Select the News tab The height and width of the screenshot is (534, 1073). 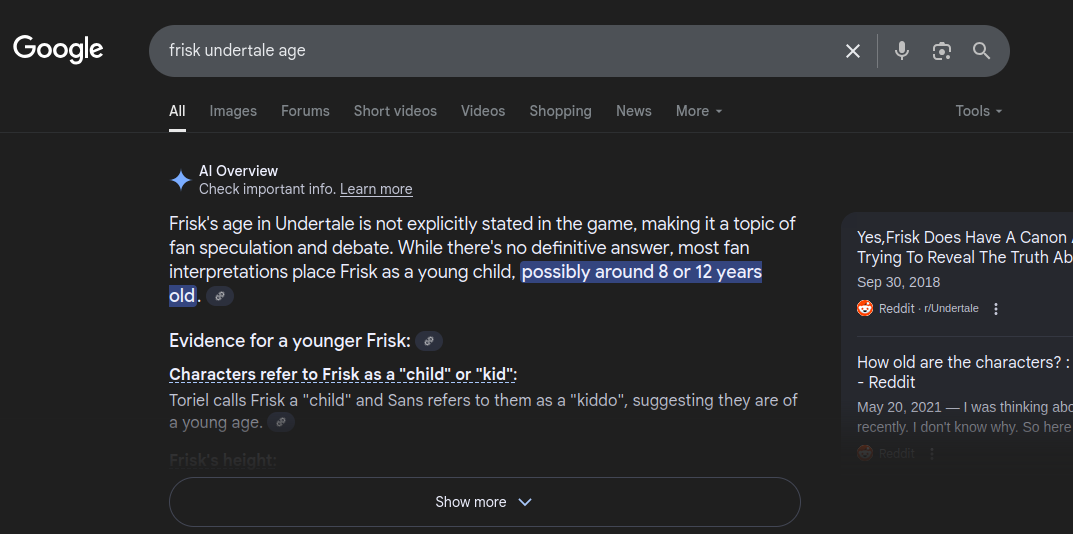point(634,111)
